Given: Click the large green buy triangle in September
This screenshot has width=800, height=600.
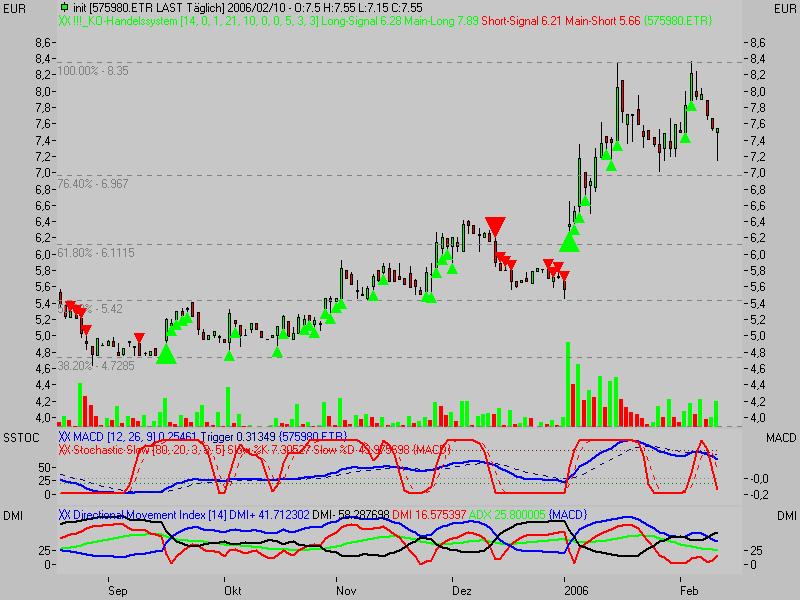Looking at the screenshot, I should (166, 352).
